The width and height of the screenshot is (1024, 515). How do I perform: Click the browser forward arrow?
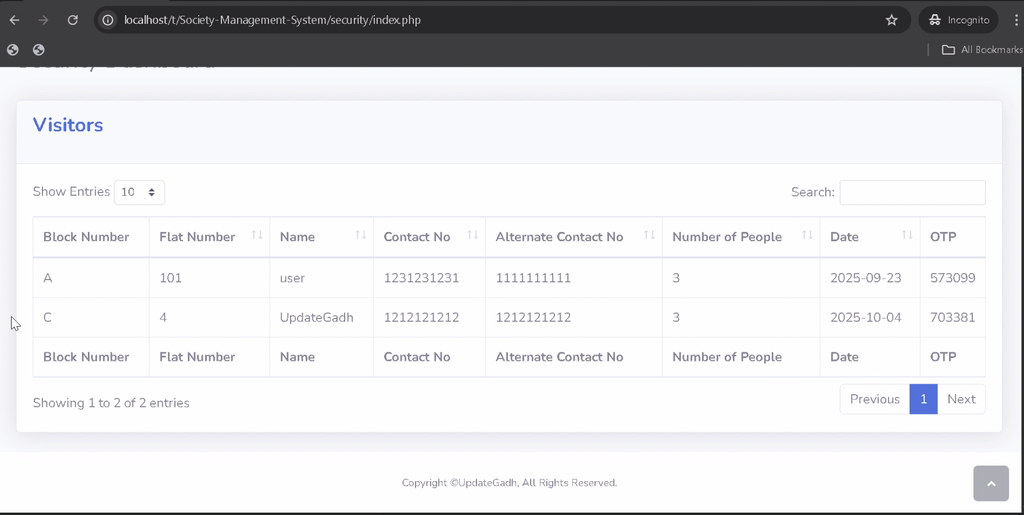pos(44,20)
